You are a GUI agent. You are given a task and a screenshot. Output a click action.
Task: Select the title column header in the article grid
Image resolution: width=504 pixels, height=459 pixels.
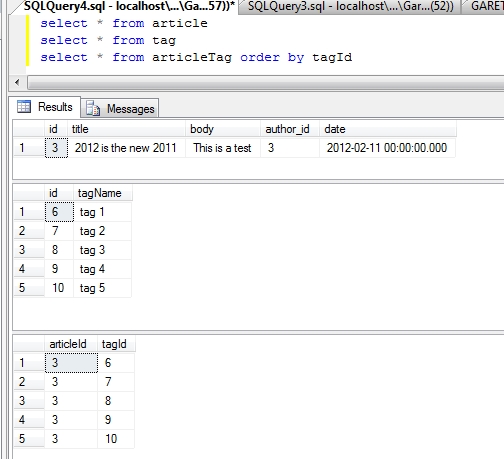(x=127, y=129)
